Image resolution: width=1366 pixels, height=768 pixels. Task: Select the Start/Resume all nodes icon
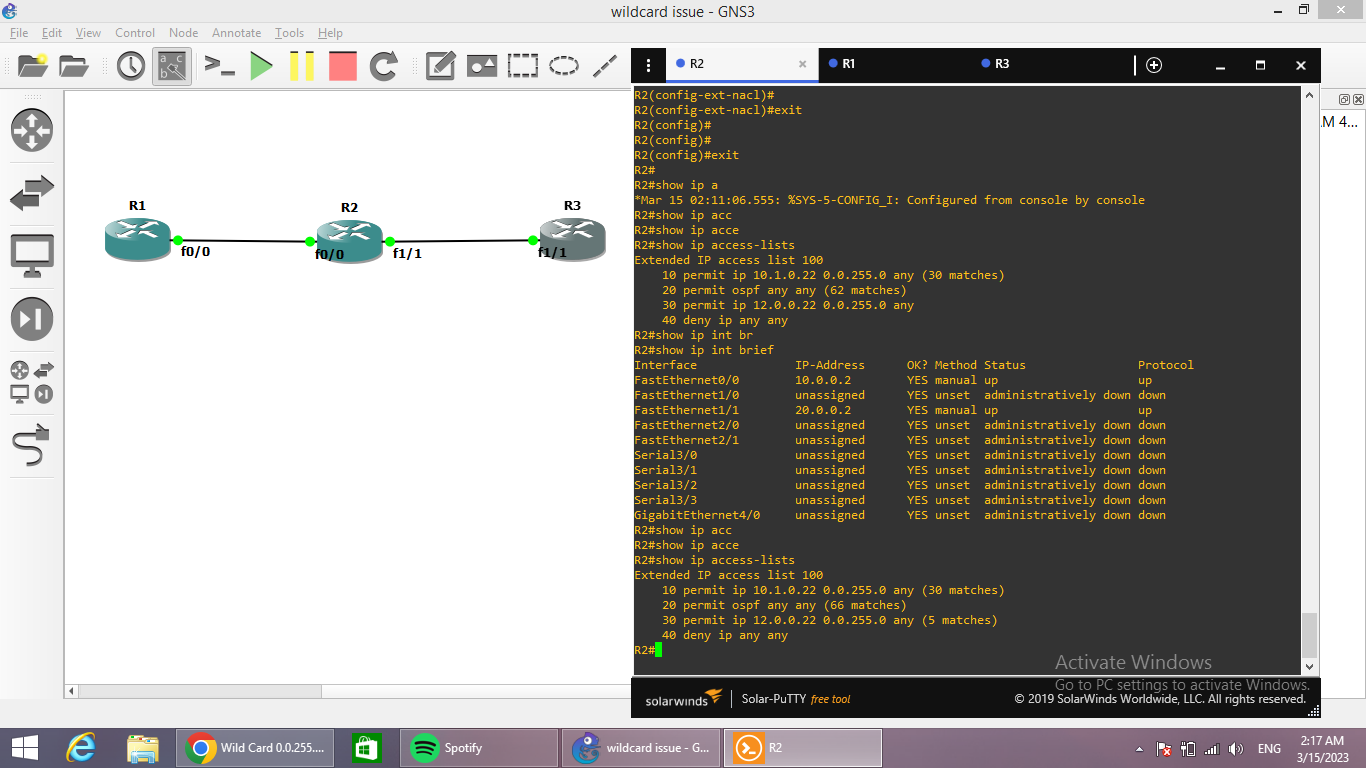click(x=262, y=64)
